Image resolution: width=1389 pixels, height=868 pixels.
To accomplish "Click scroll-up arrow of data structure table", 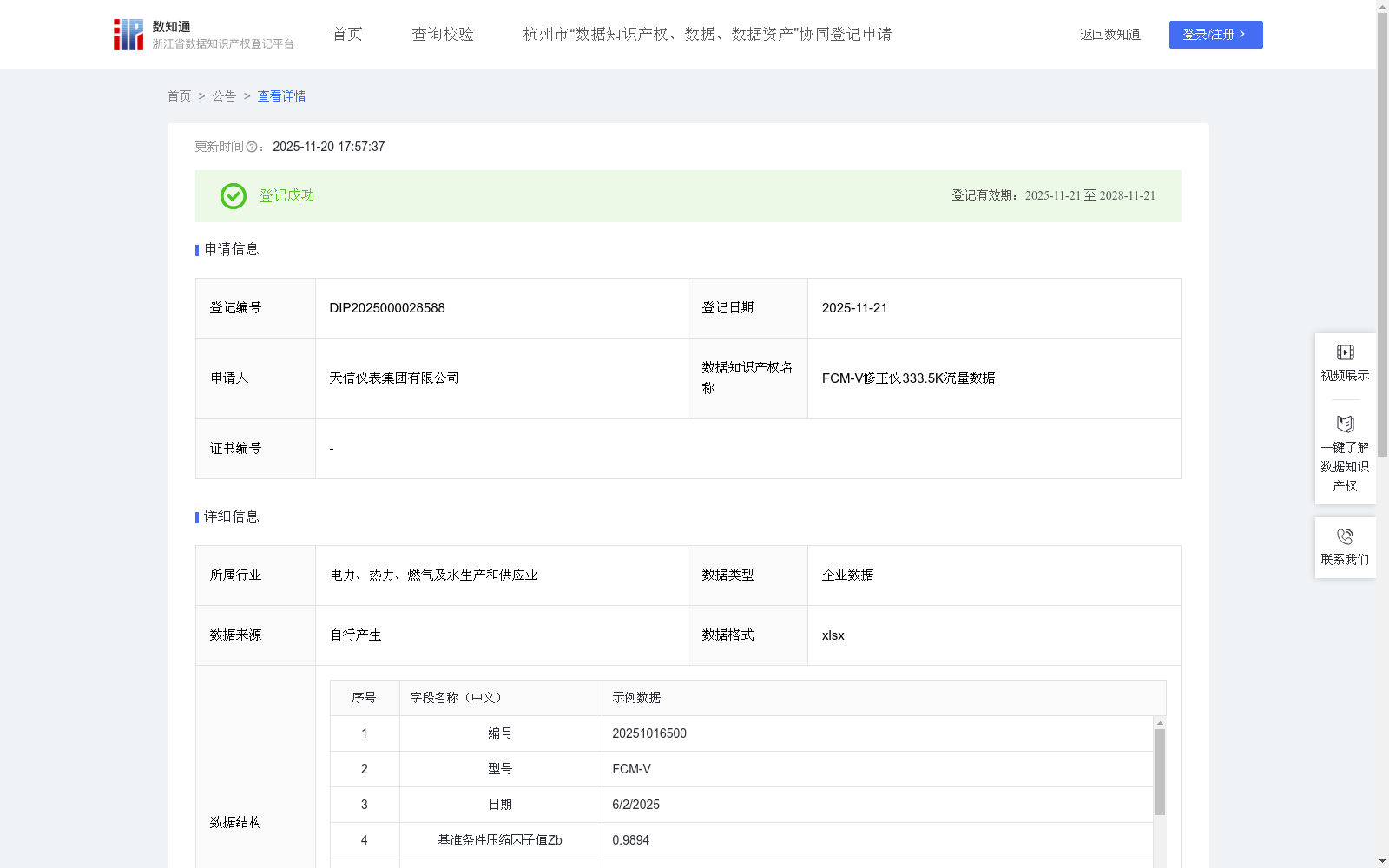I will [x=1160, y=722].
